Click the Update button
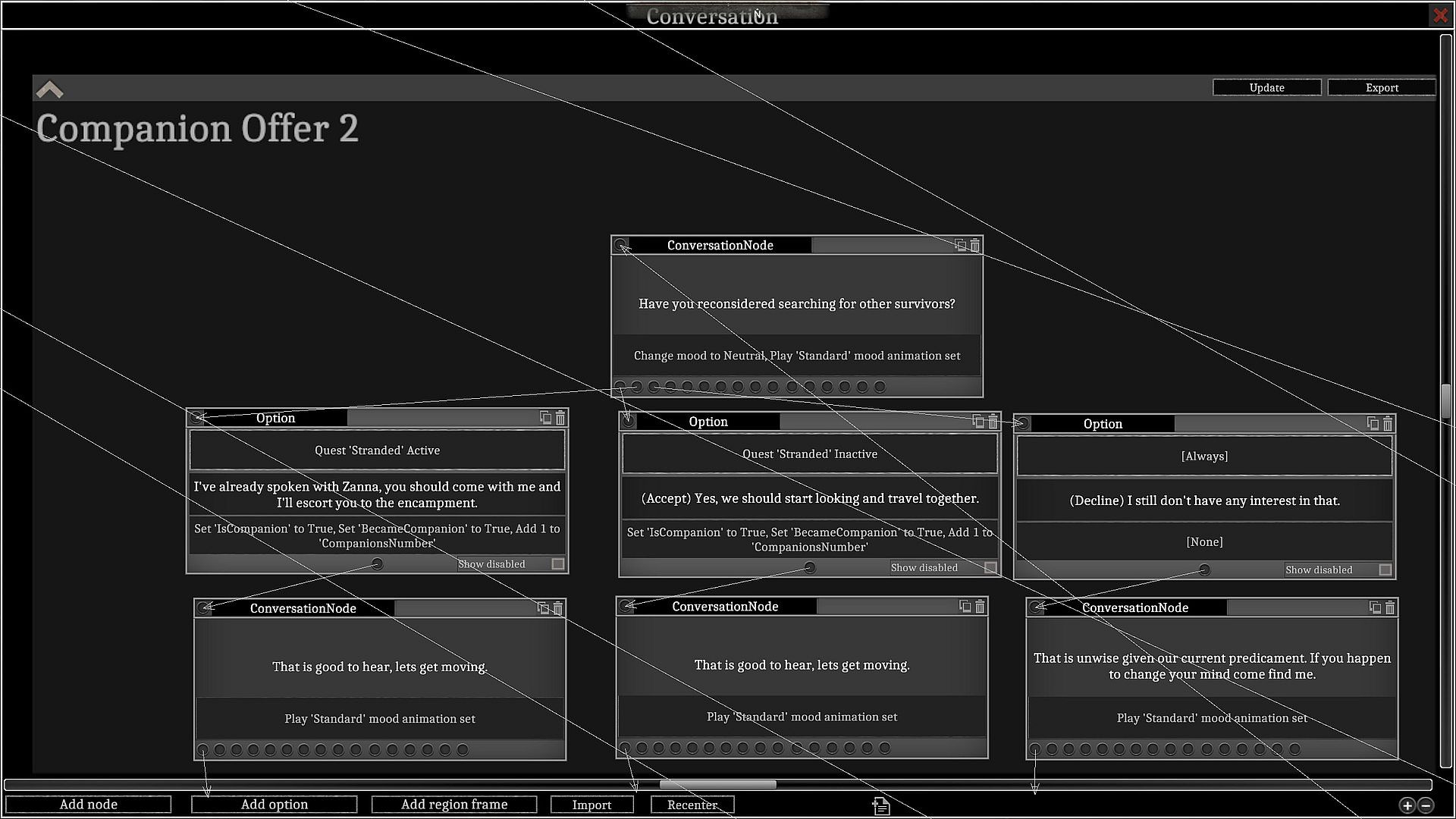Viewport: 1456px width, 819px height. (x=1266, y=88)
